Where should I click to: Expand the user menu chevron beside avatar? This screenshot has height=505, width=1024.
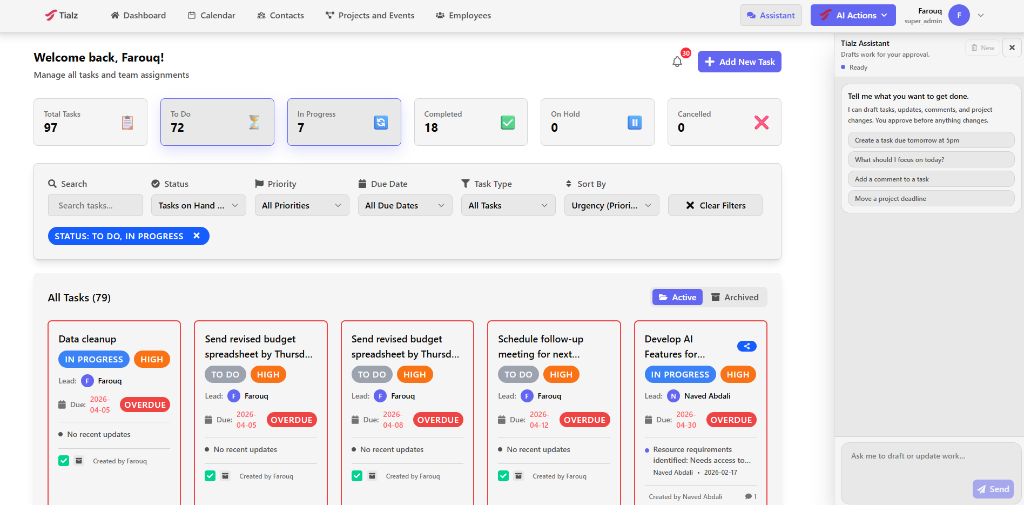coord(980,15)
